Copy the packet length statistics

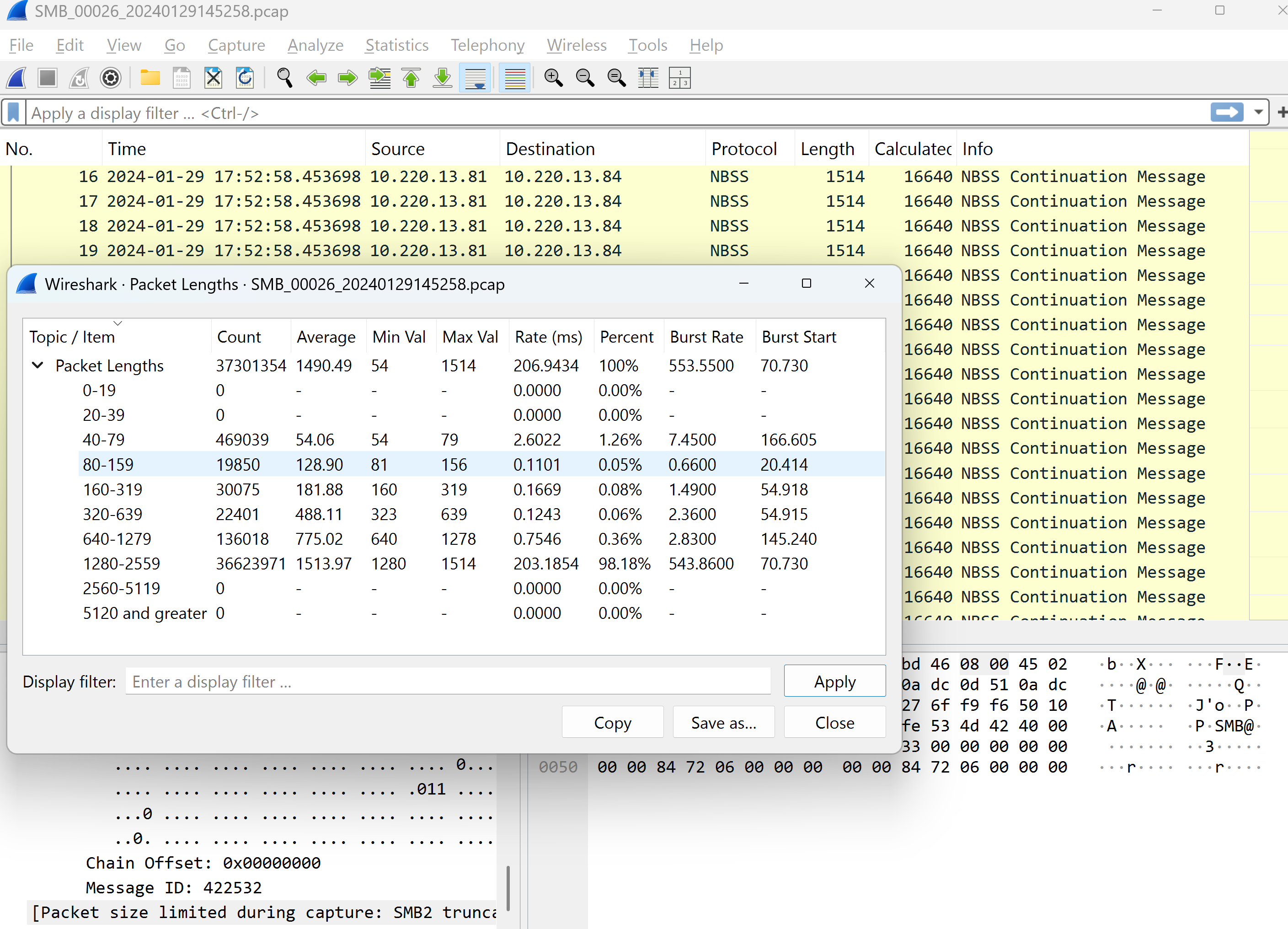point(612,722)
